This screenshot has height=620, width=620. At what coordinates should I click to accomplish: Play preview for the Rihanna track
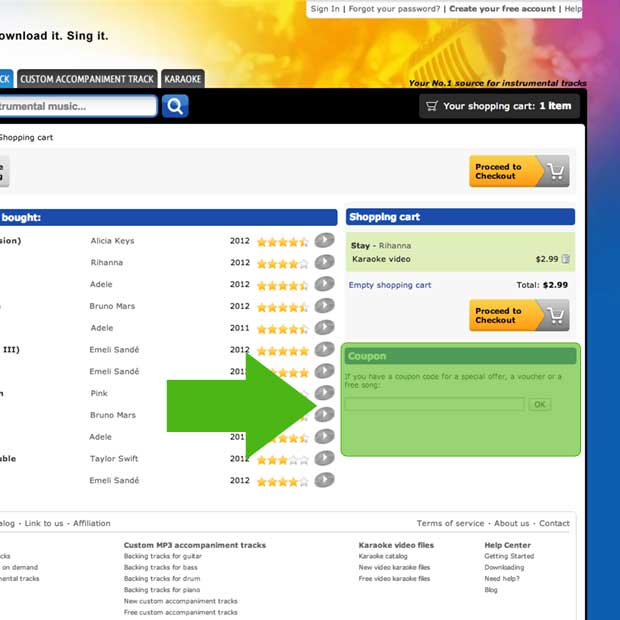tap(324, 262)
